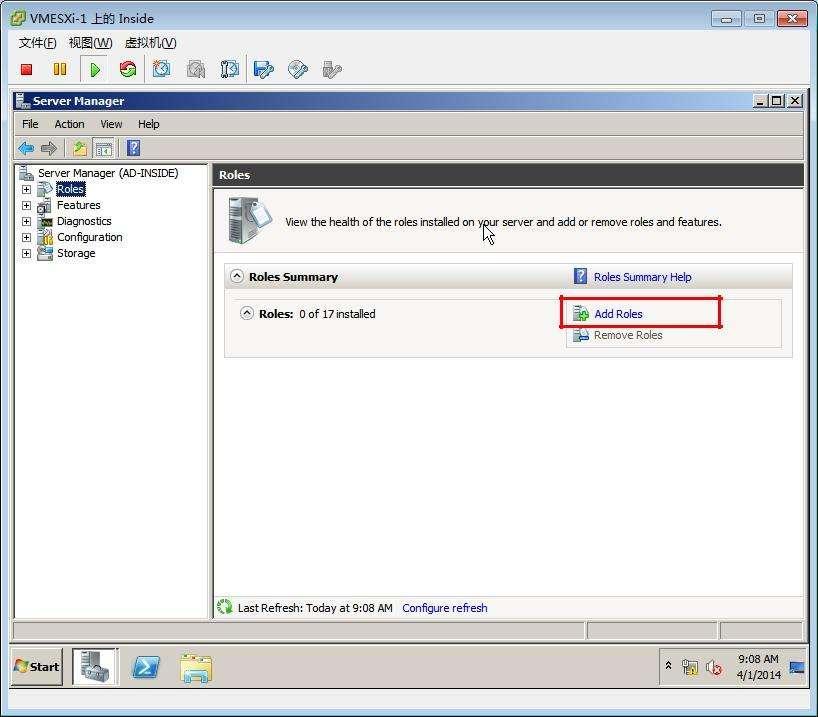Open the 视图(W) menu
This screenshot has width=818, height=717.
coord(90,43)
